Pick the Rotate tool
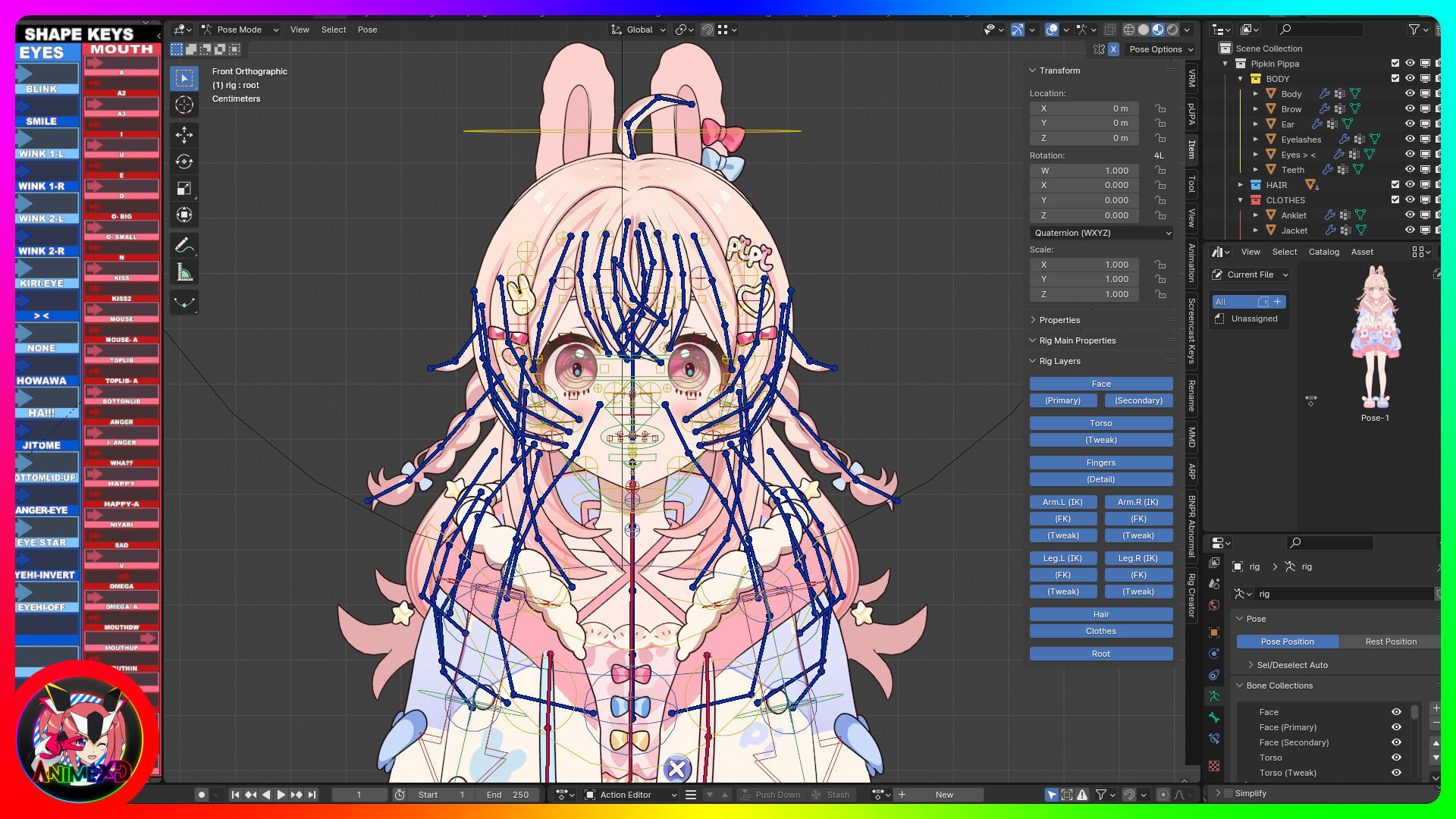This screenshot has height=819, width=1456. pos(184,162)
